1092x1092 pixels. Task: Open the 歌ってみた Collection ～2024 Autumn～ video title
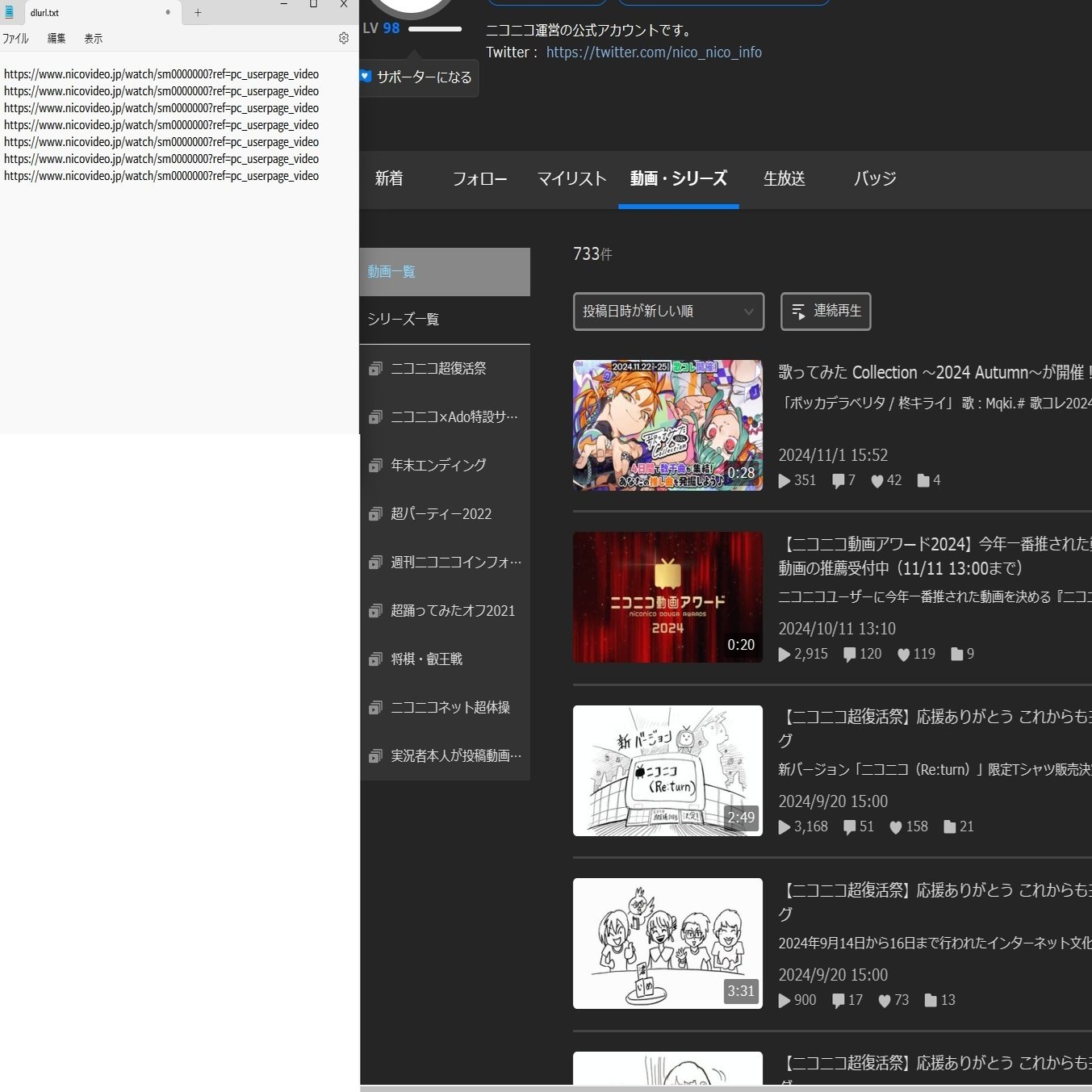[x=935, y=373]
